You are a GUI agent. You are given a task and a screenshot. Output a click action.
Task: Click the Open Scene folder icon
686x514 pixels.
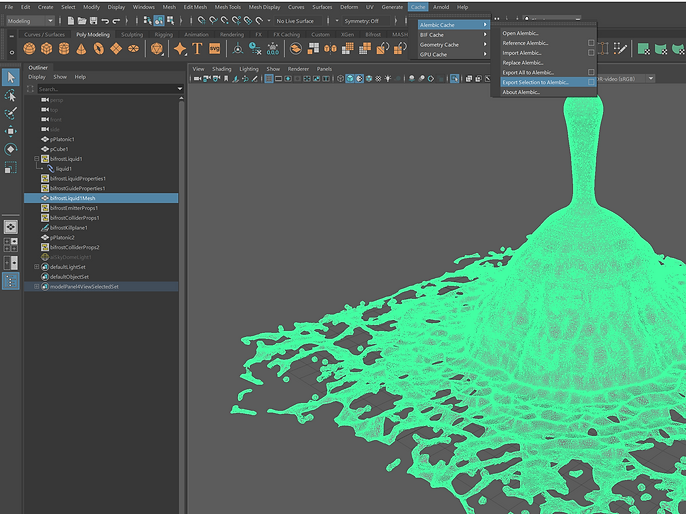click(82, 21)
